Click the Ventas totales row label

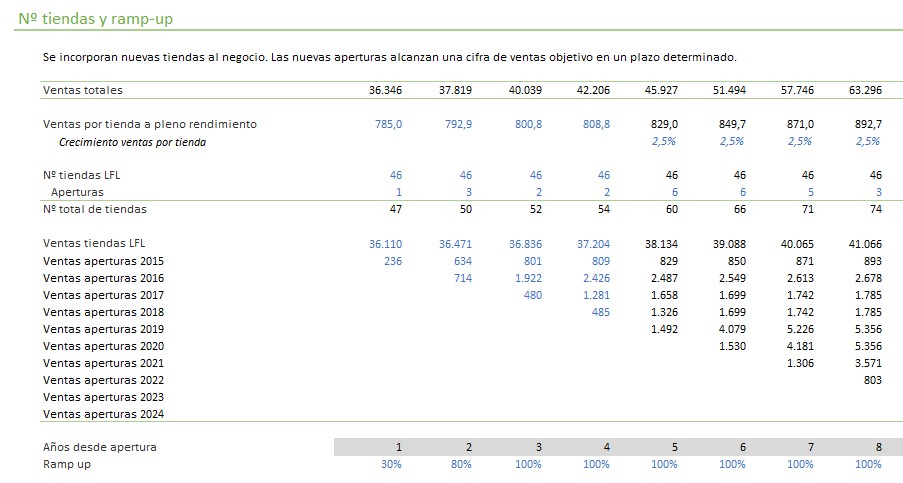tap(83, 90)
